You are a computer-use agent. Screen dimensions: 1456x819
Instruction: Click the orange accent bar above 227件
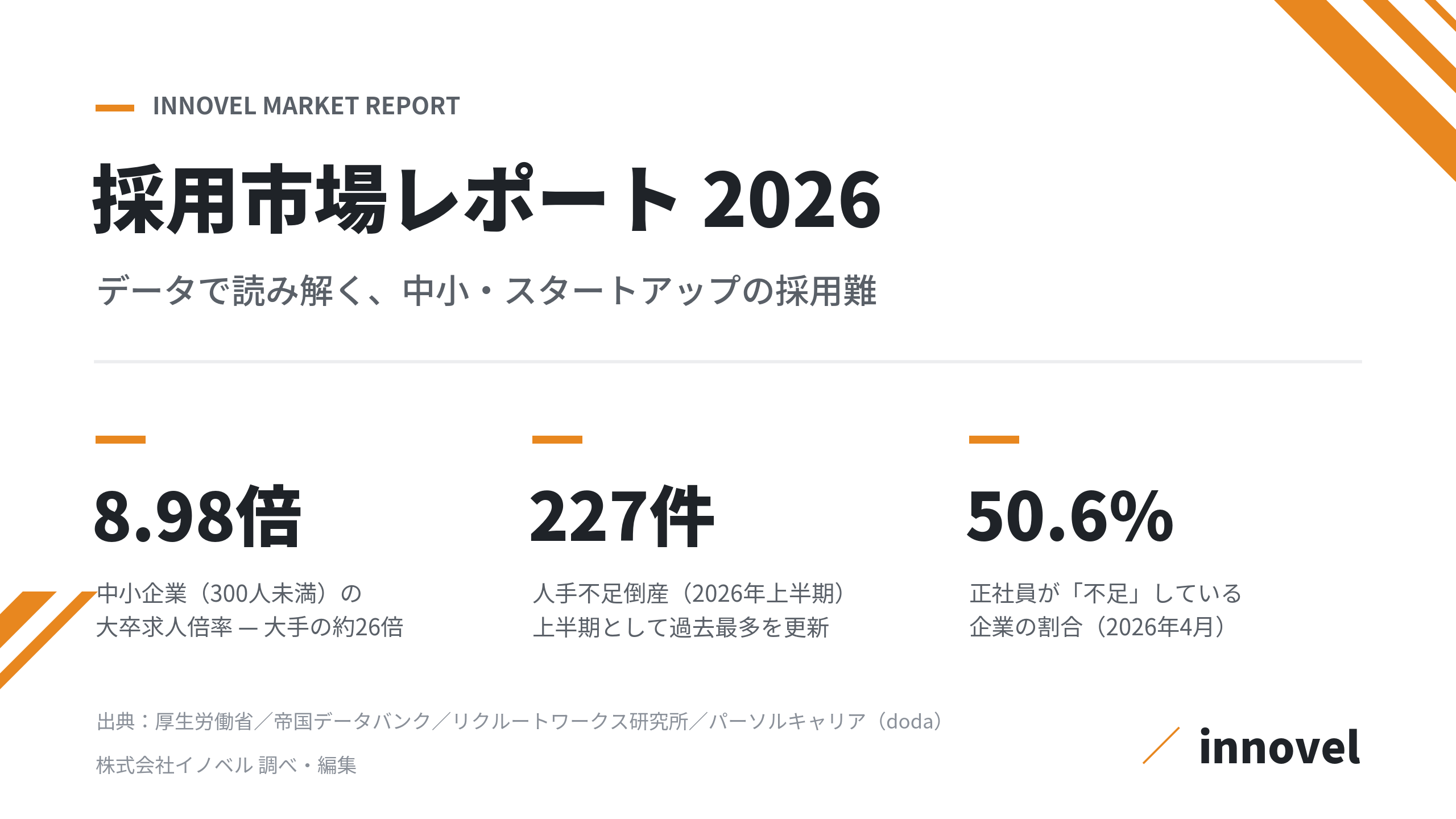557,439
